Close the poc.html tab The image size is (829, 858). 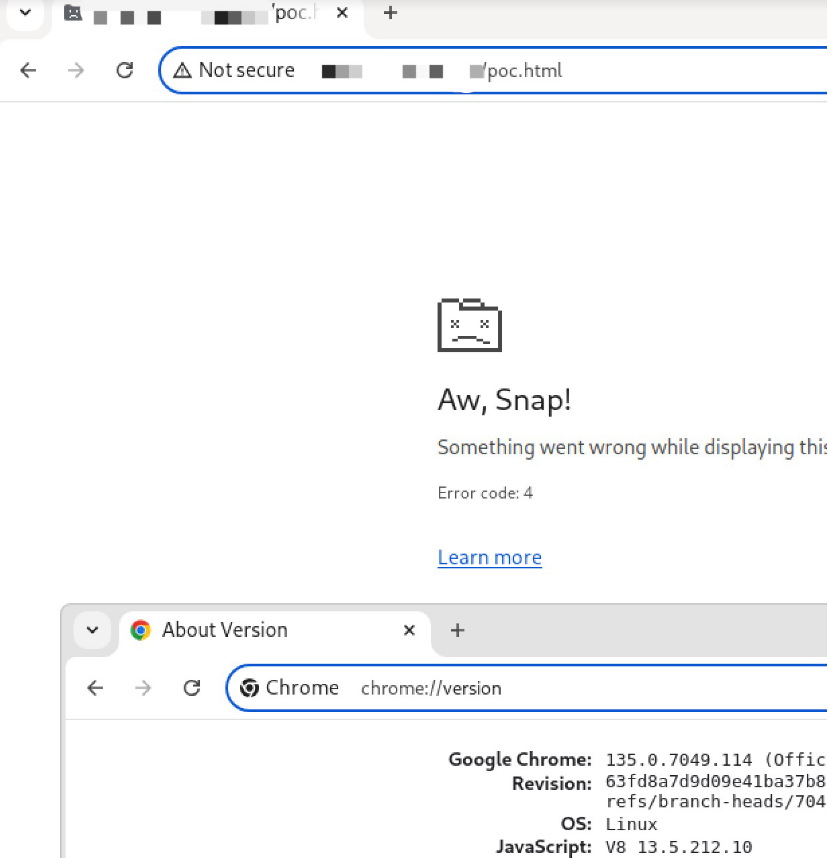[342, 14]
